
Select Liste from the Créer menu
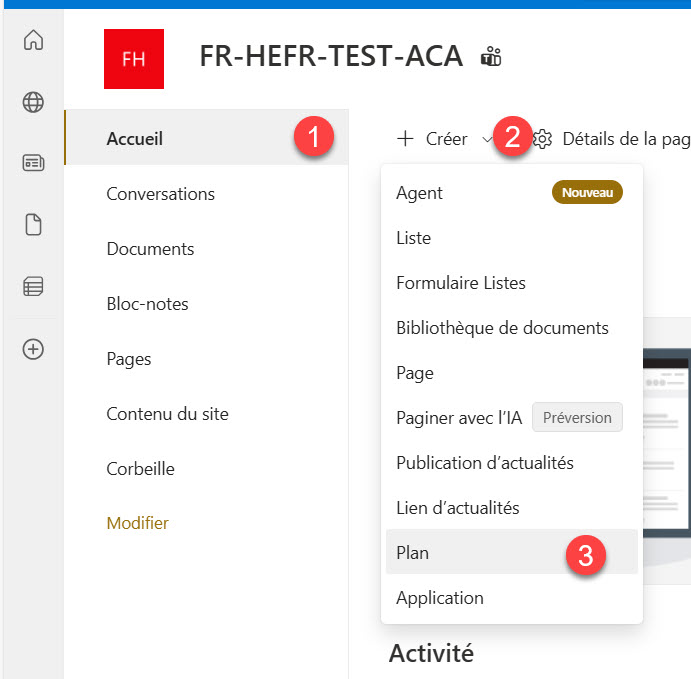point(413,238)
